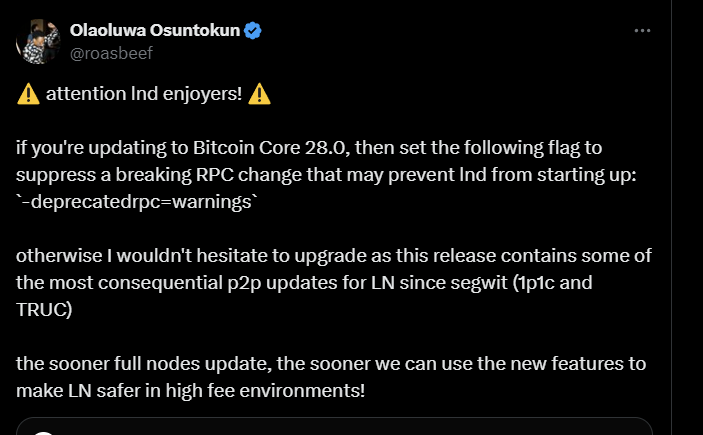This screenshot has width=703, height=435.
Task: Open the embedded quoted tweet card
Action: coord(334,427)
